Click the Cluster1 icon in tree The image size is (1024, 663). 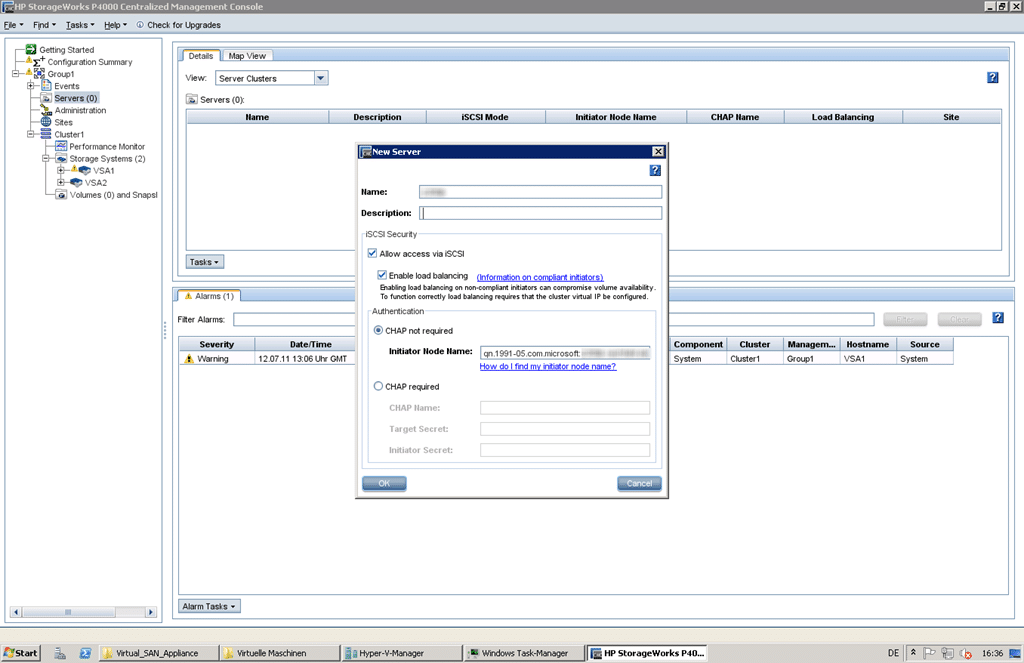pos(46,134)
